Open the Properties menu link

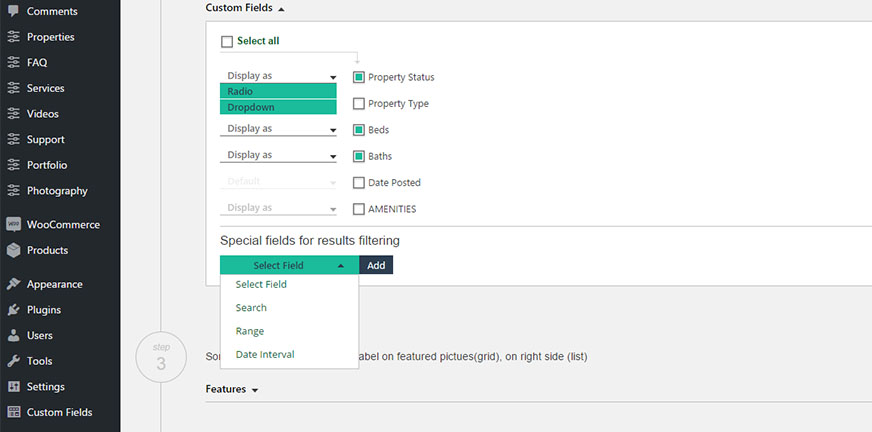51,37
